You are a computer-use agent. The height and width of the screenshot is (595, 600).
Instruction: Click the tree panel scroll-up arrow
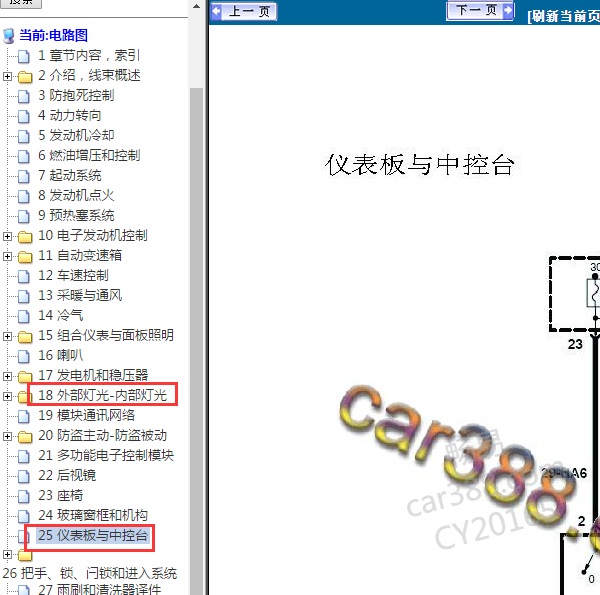point(196,7)
